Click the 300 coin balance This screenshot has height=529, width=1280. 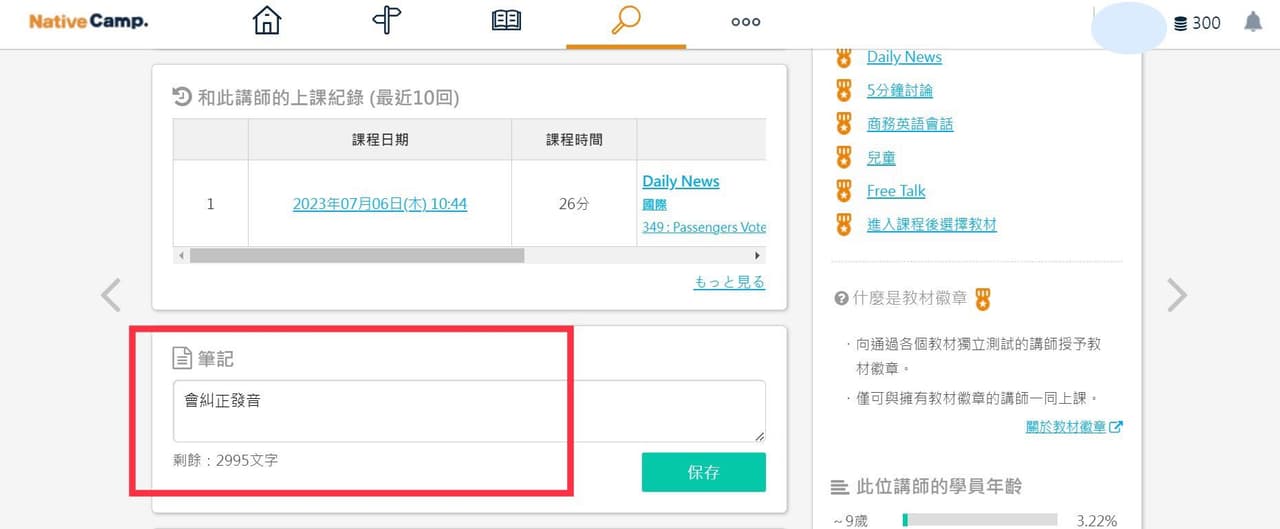(1206, 23)
